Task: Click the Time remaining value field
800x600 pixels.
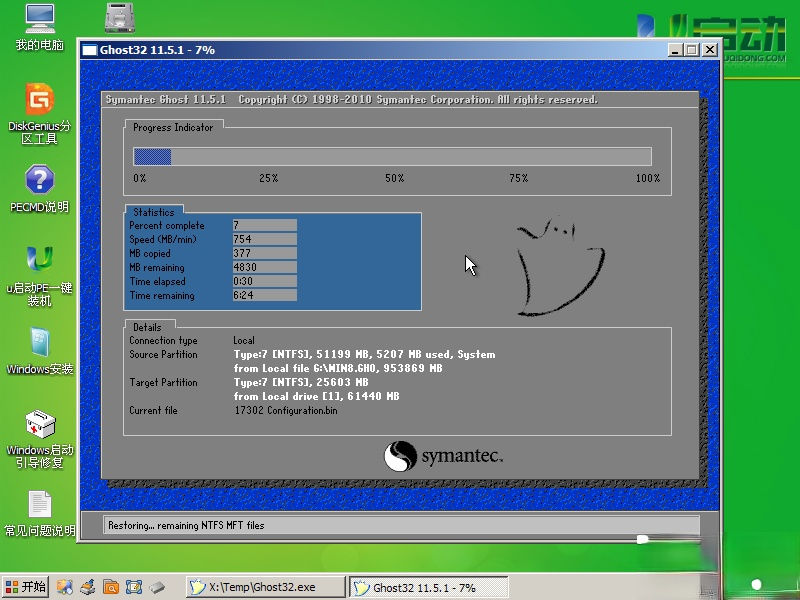Action: coord(264,296)
